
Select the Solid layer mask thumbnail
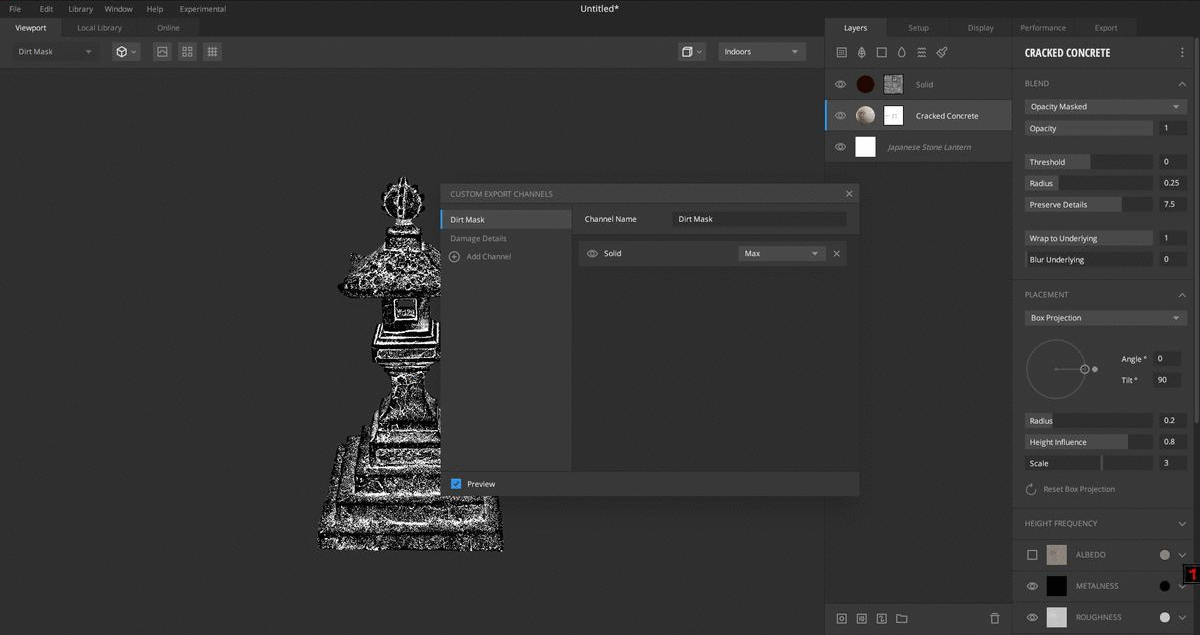pos(894,84)
